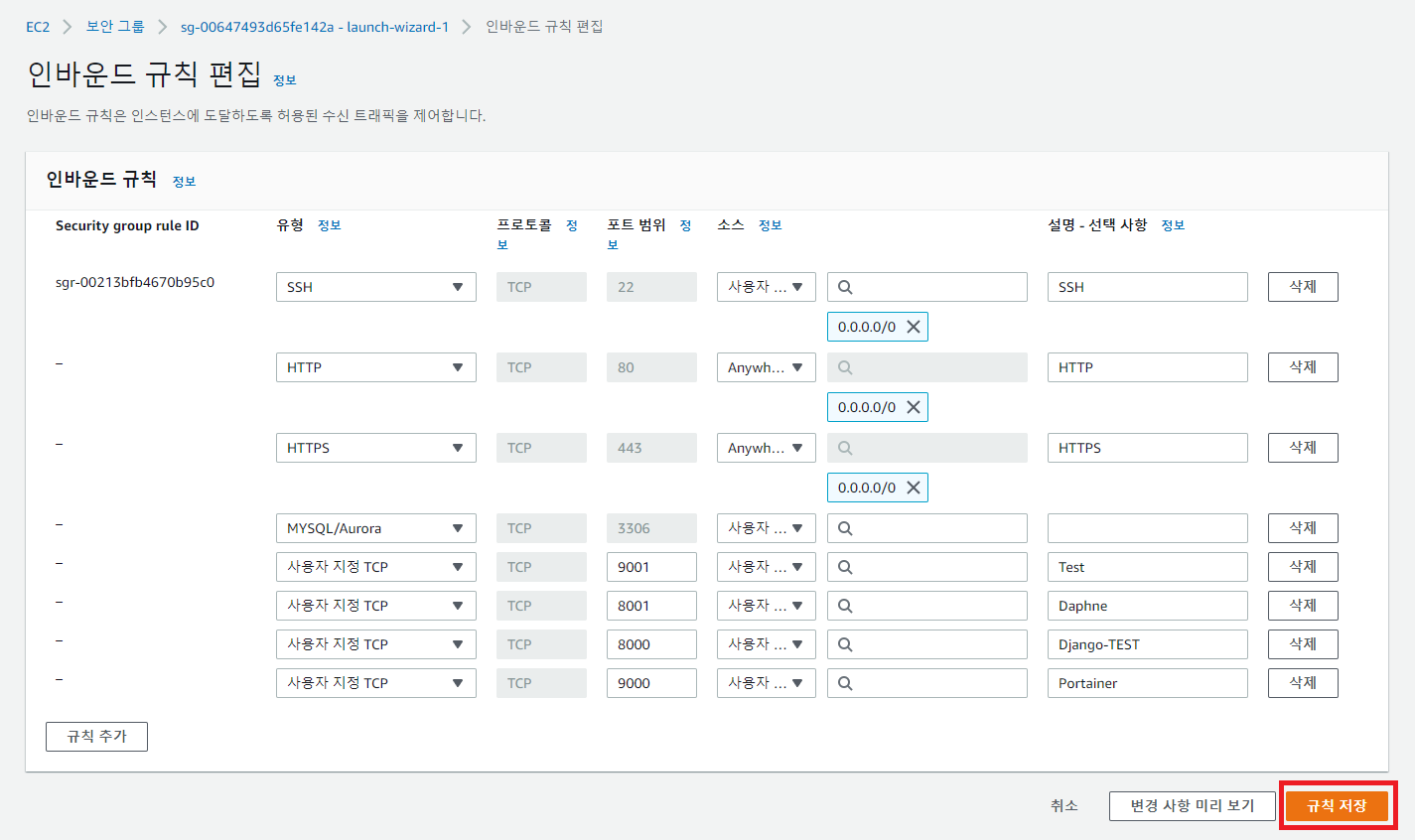Click the search icon in SSH source field
1415x840 pixels.
845,287
